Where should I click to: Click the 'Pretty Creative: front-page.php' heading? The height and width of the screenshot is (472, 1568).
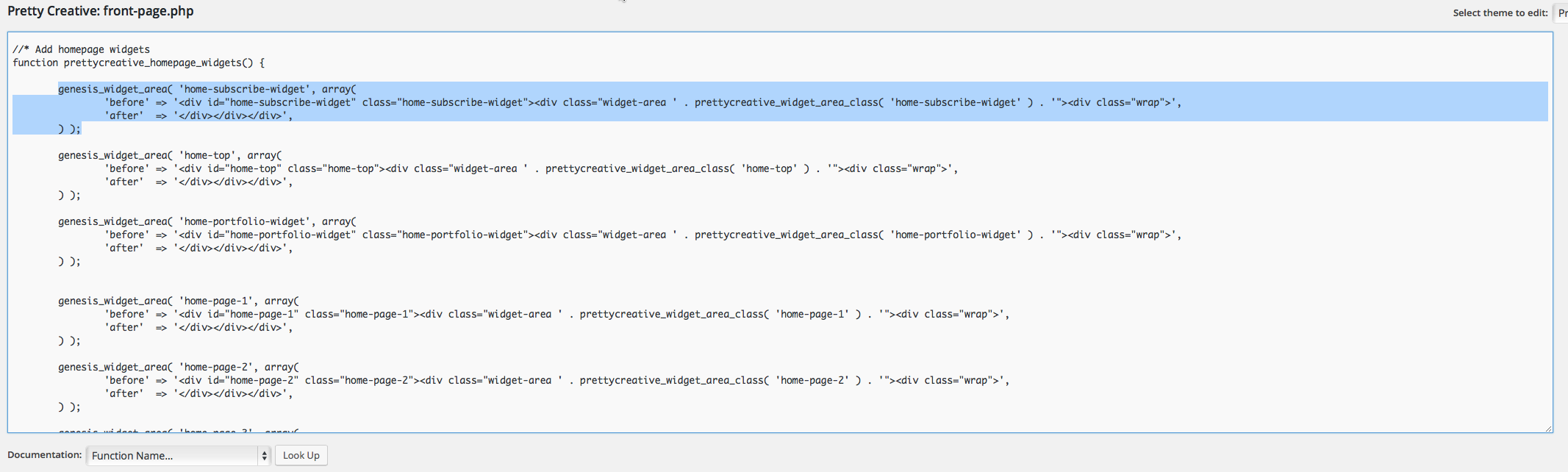pos(101,11)
